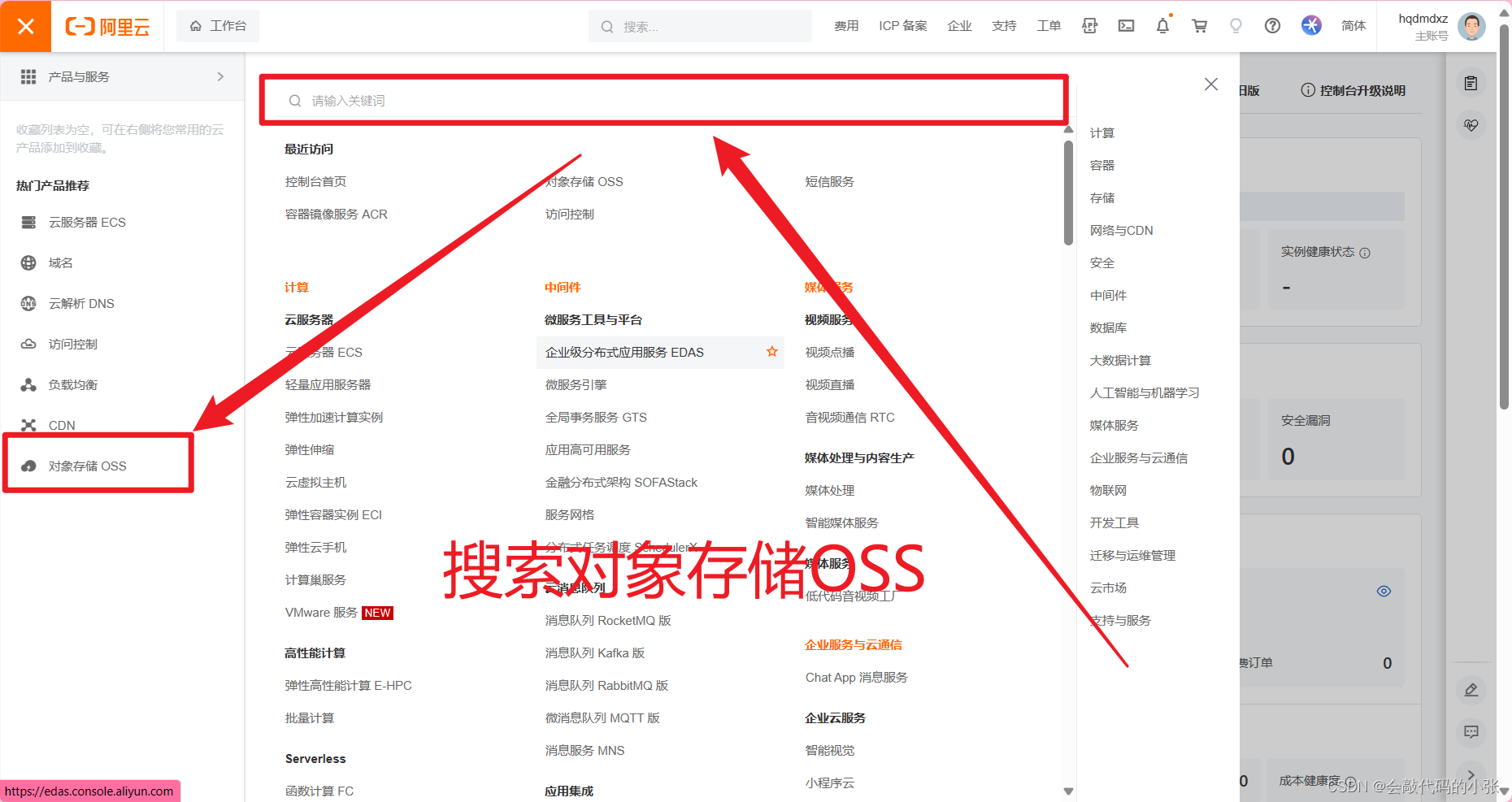1512x802 pixels.
Task: Jump to 数据库 category
Action: [1108, 328]
